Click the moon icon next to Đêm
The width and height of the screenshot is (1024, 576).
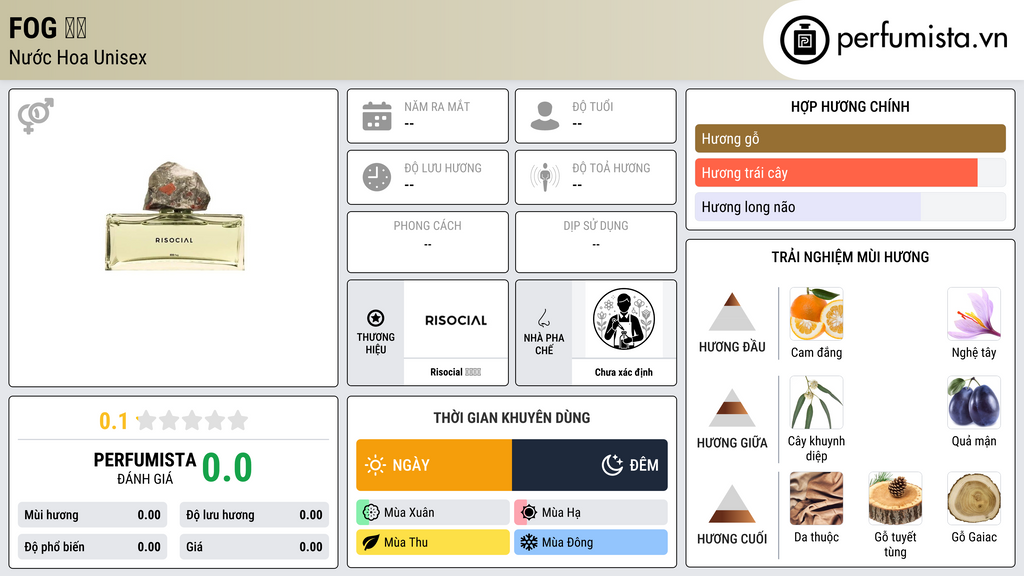612,465
